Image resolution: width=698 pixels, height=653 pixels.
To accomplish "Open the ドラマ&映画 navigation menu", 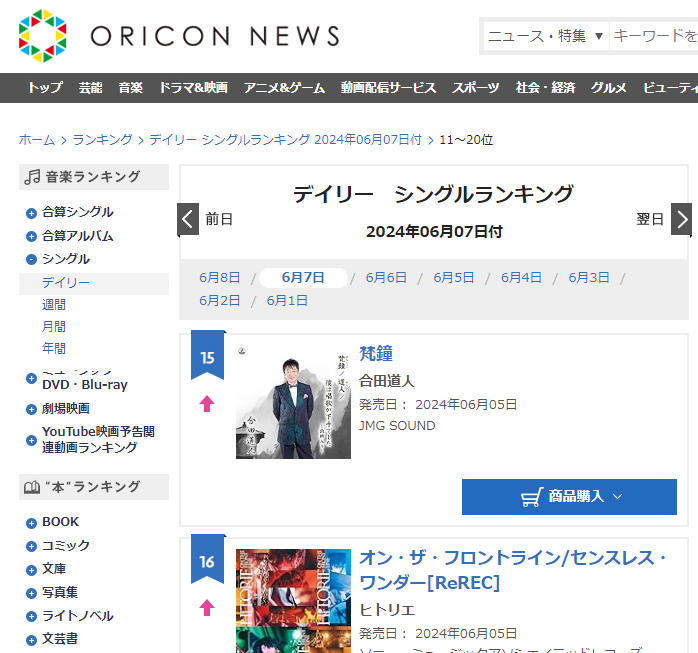I will coord(193,88).
